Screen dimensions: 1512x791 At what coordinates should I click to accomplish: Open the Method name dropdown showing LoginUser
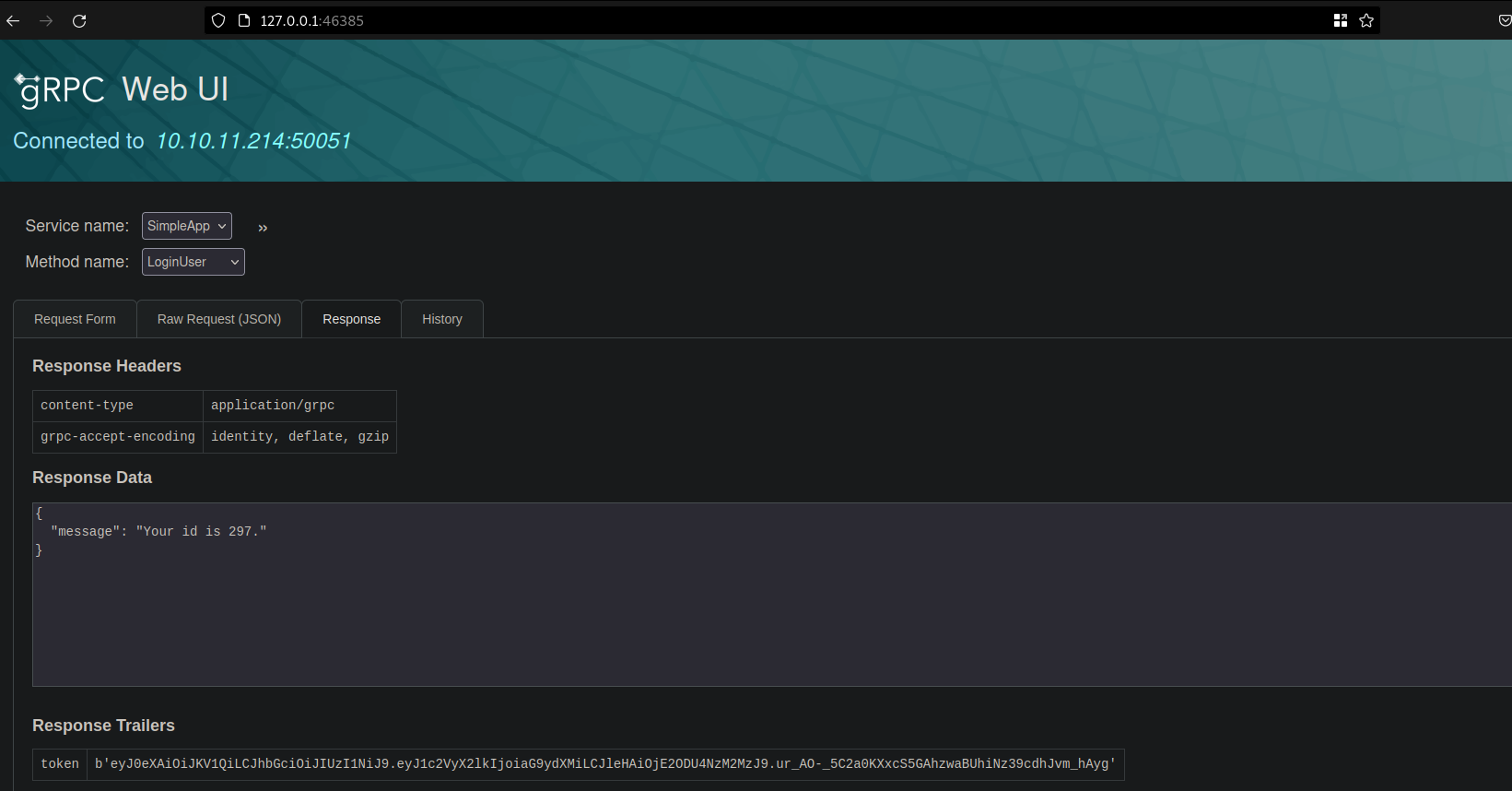(193, 262)
